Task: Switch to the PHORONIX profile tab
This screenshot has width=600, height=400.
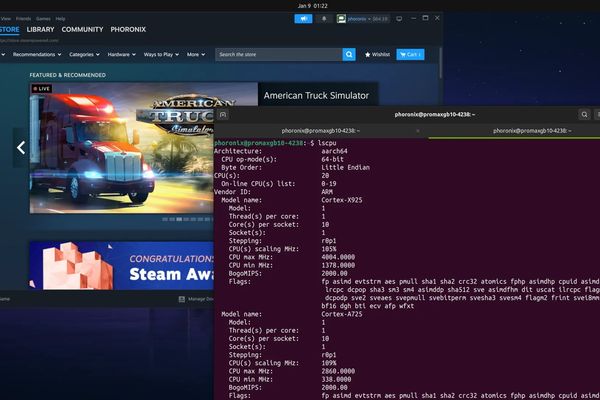Action: pos(128,29)
